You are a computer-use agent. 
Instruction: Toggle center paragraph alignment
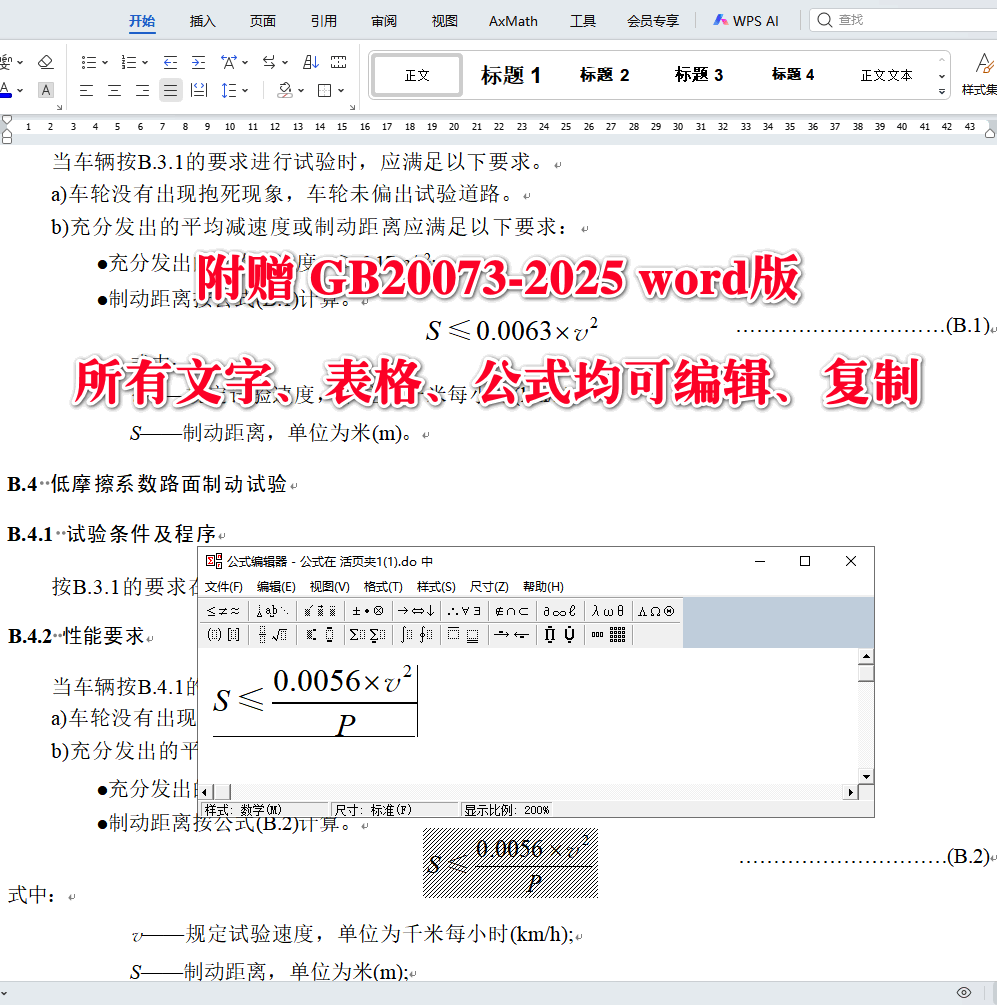pos(114,90)
